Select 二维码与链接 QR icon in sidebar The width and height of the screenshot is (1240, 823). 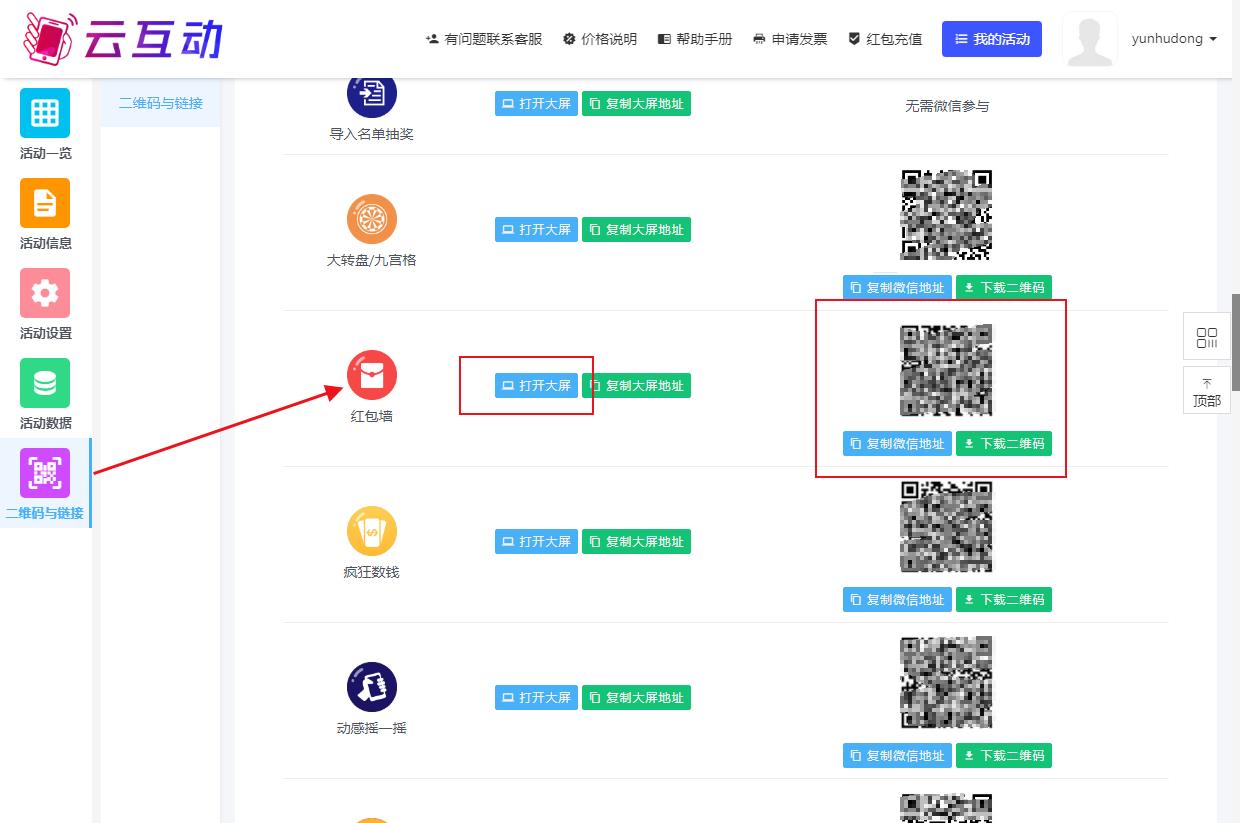coord(45,473)
